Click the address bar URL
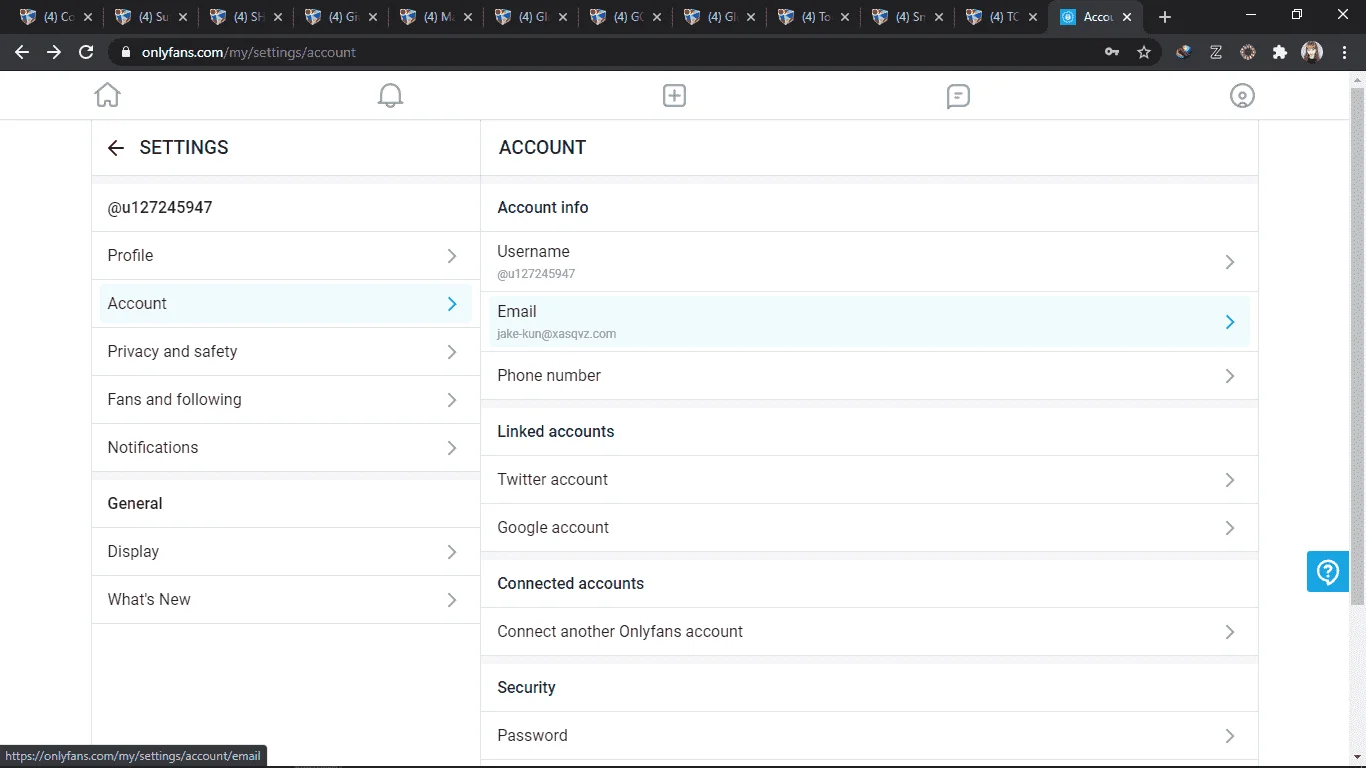Image resolution: width=1366 pixels, height=768 pixels. tap(248, 52)
